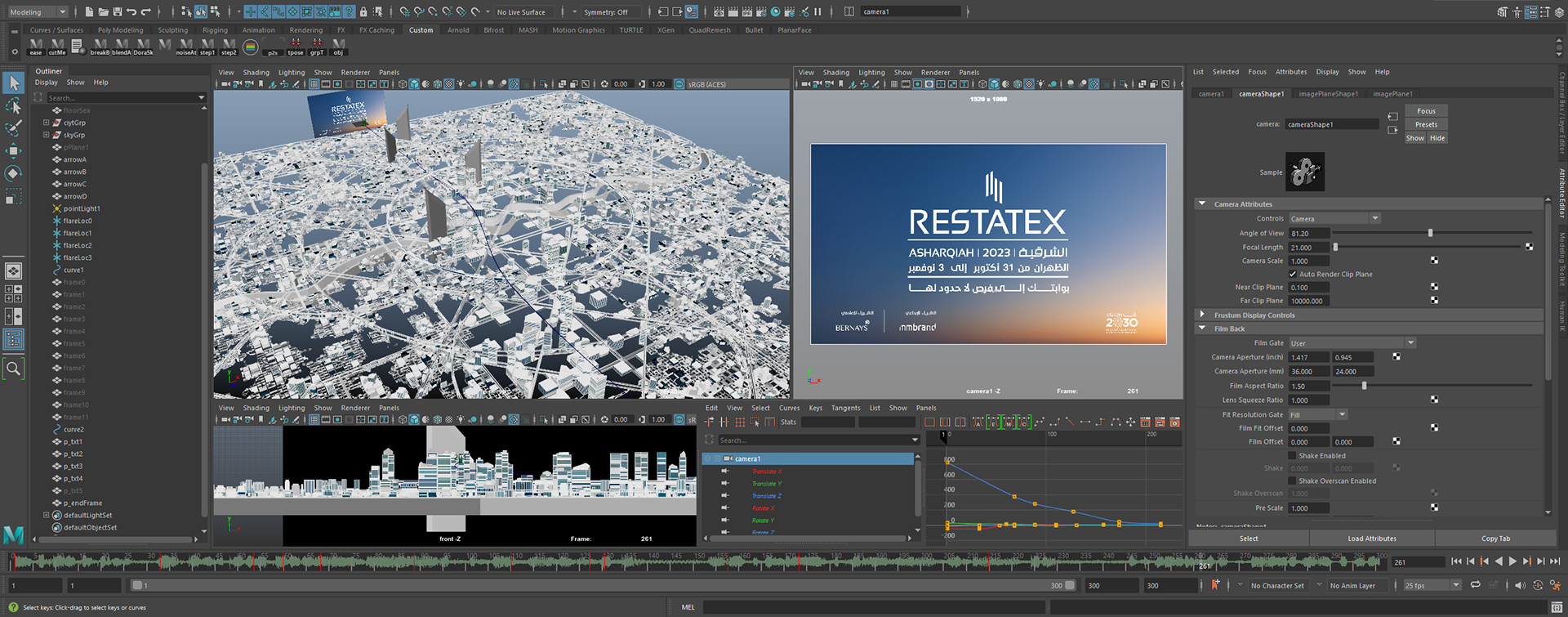This screenshot has height=617, width=1568.
Task: Click the Undo arrow icon
Action: [x=131, y=11]
